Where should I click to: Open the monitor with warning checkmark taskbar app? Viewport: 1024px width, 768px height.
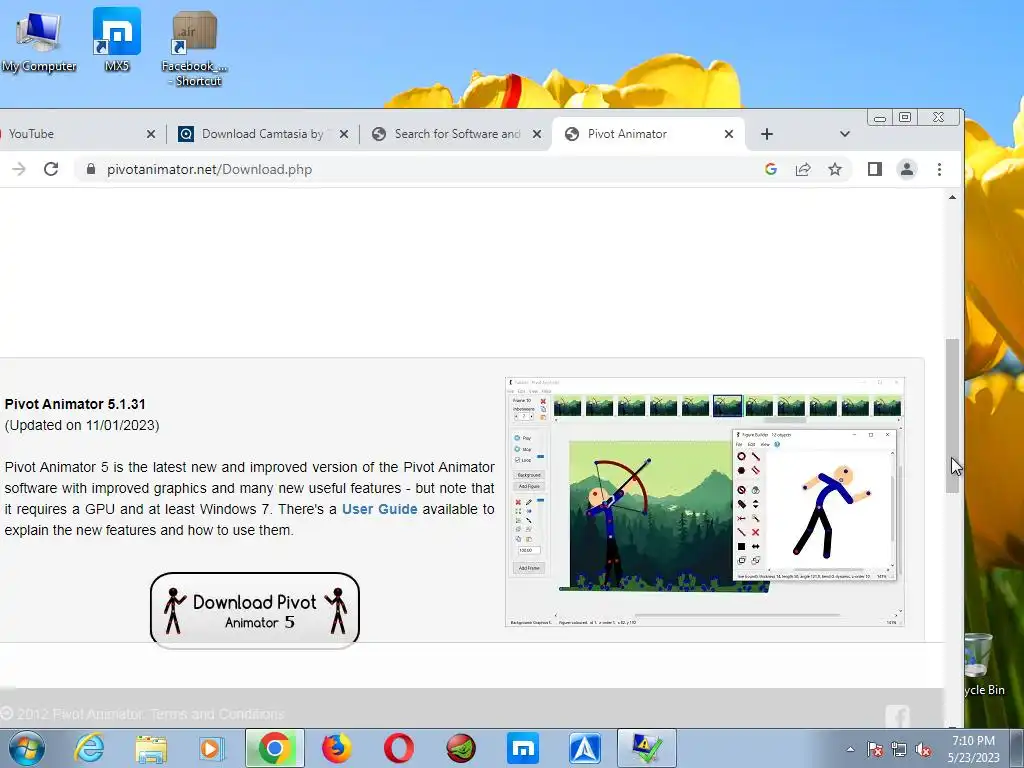tap(647, 748)
